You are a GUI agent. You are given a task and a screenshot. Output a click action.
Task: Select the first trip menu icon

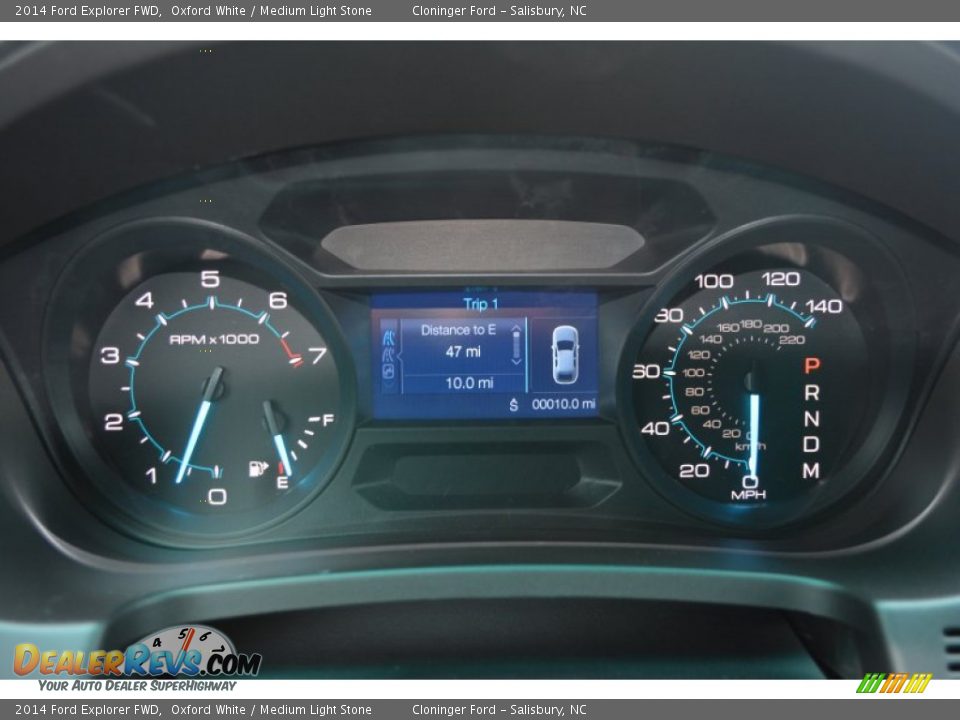point(389,338)
